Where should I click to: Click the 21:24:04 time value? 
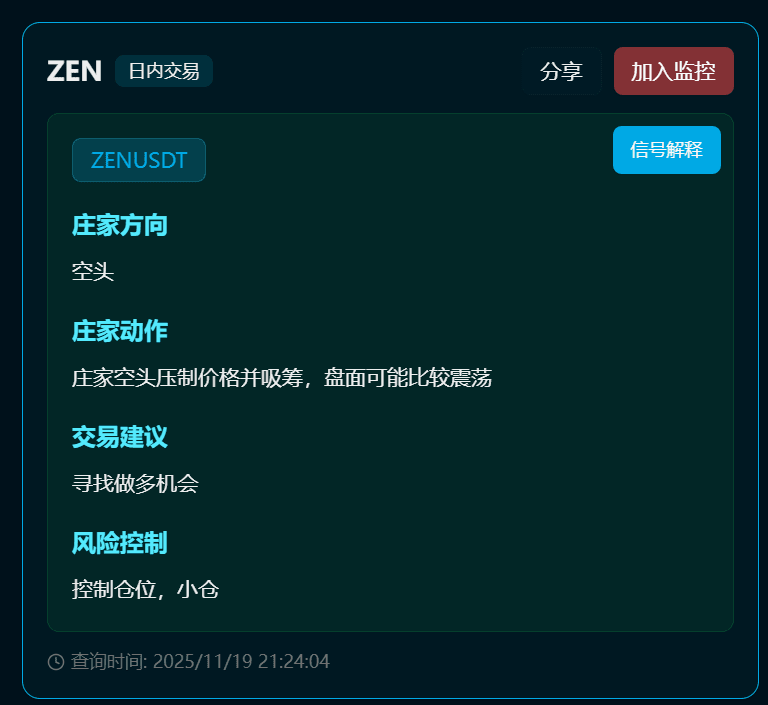(294, 661)
